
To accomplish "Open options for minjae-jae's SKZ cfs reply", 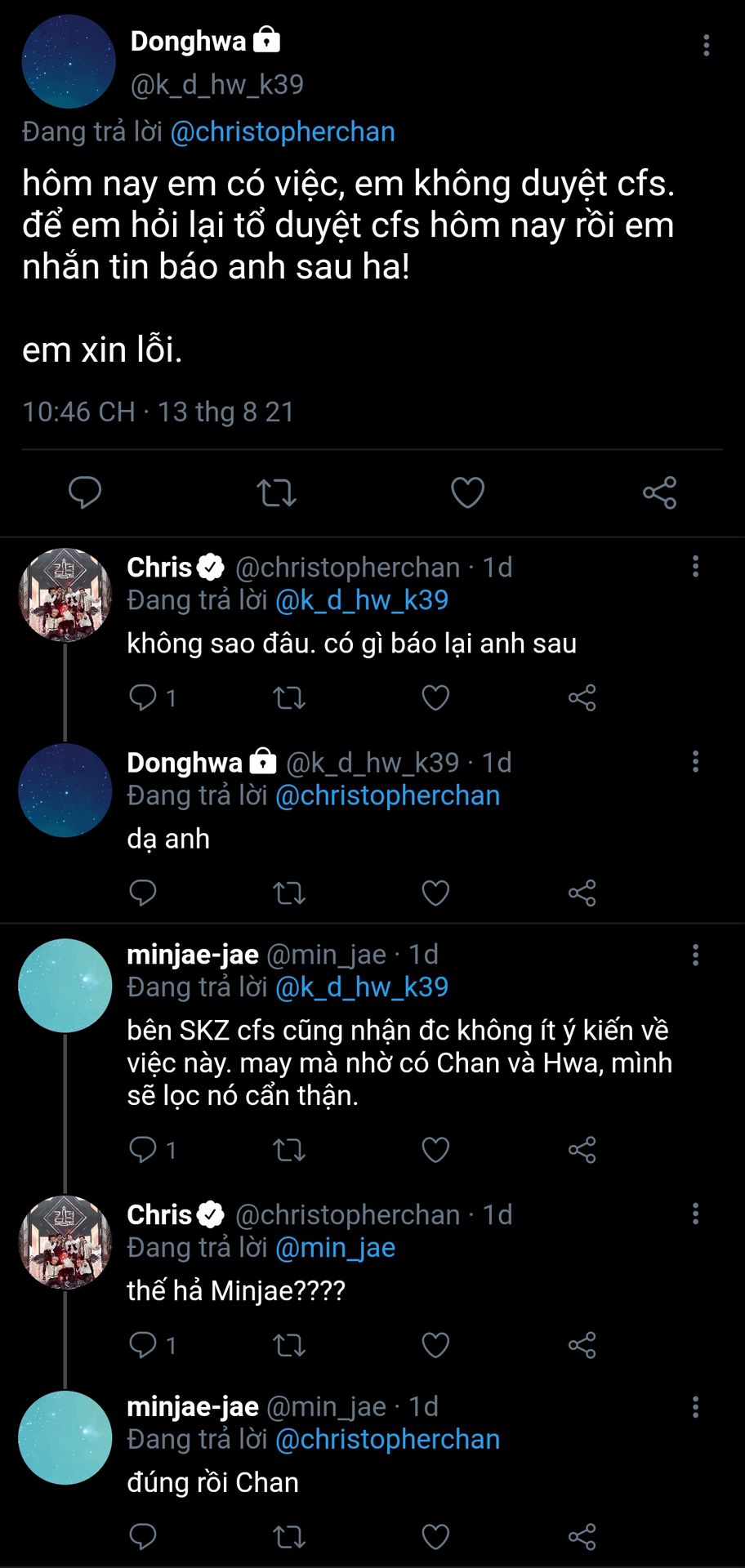I will point(695,955).
